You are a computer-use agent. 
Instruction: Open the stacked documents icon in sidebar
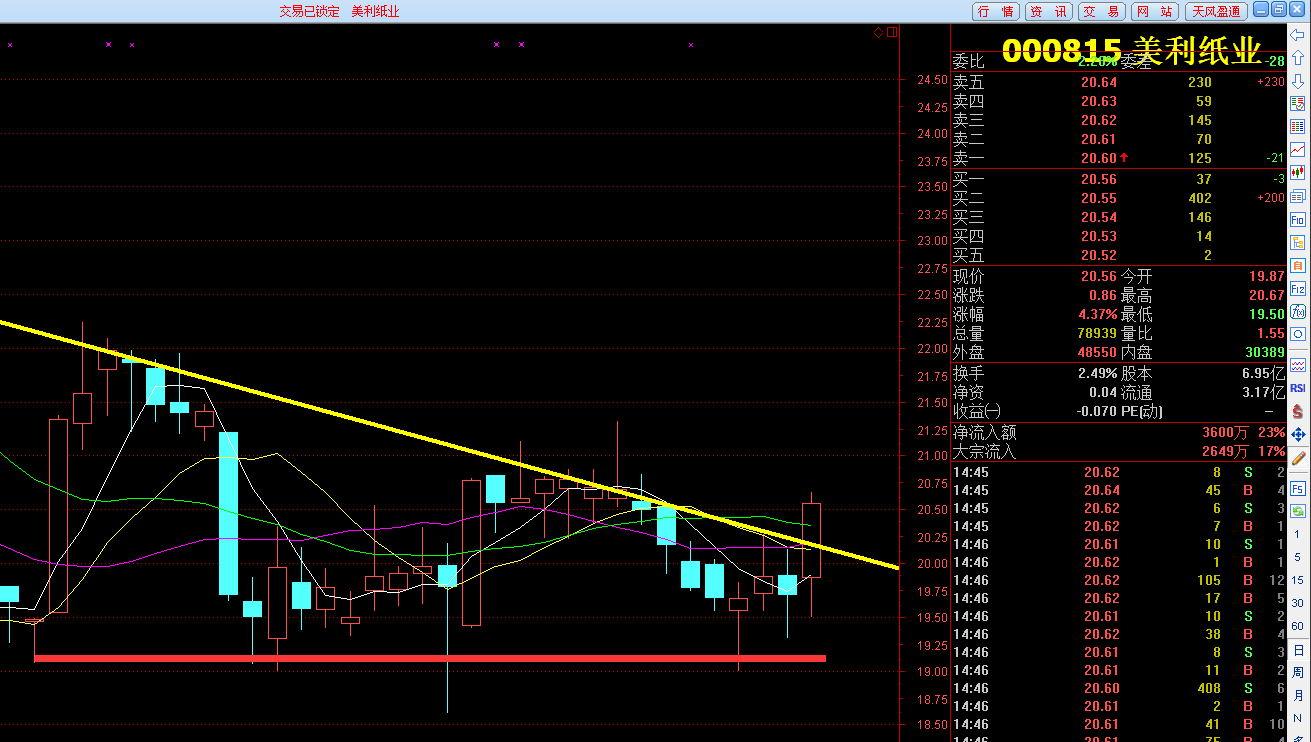(1298, 196)
